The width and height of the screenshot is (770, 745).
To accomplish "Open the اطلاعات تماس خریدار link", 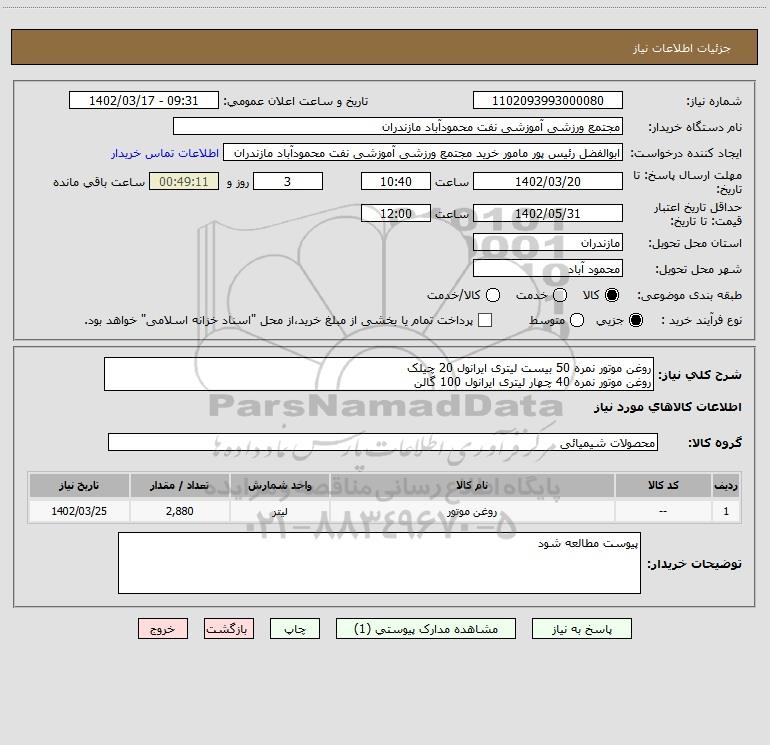I will point(165,153).
